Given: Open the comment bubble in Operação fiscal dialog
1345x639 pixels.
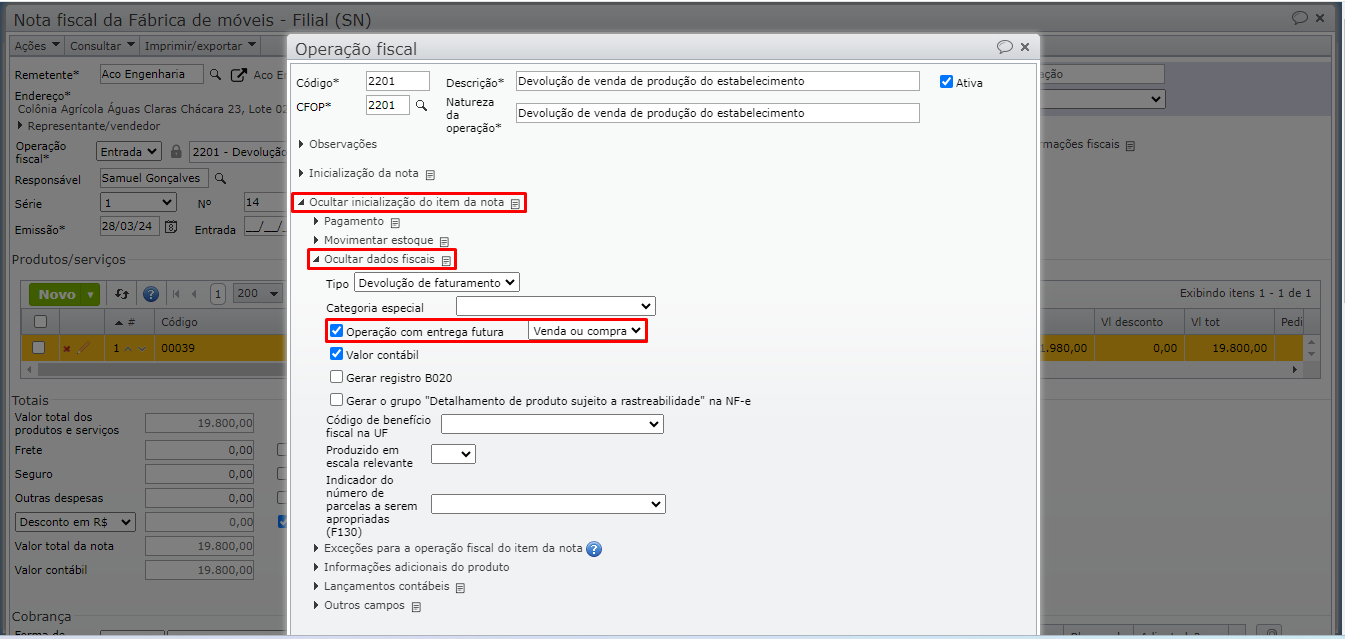Looking at the screenshot, I should pos(1005,47).
